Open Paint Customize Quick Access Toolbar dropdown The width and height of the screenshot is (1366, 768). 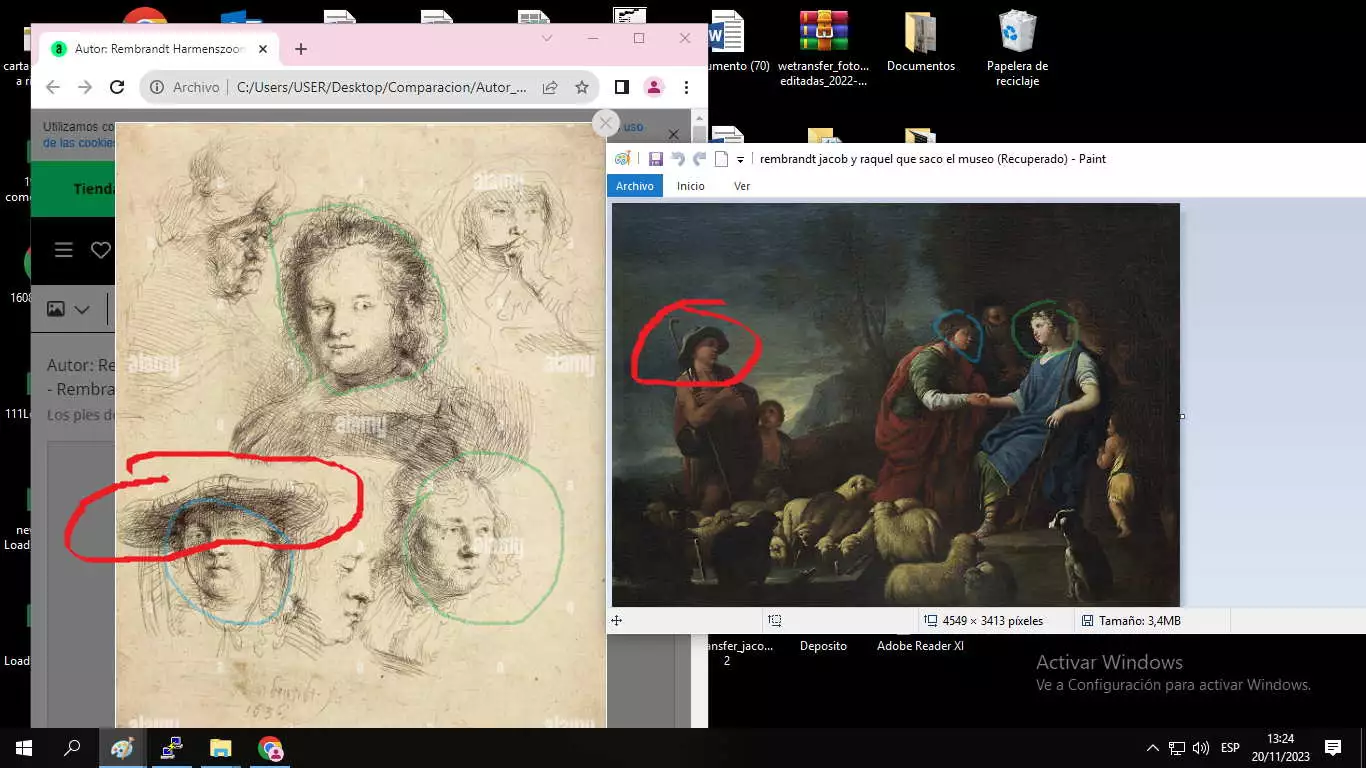740,160
